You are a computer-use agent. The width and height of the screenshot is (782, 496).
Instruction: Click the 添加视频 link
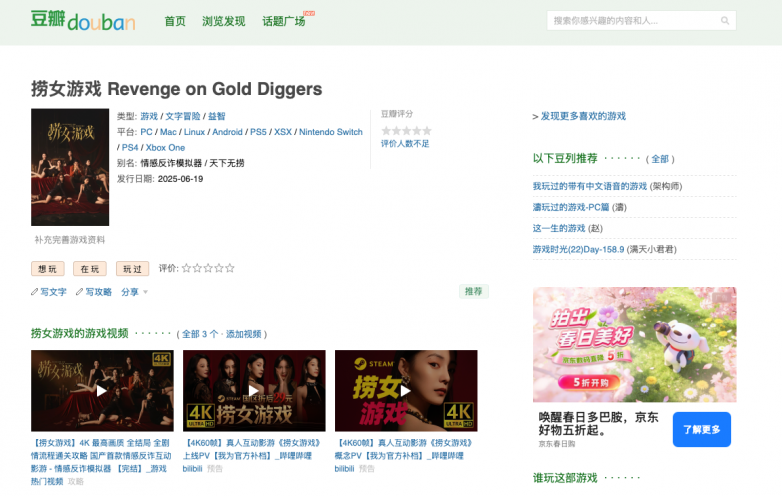[x=243, y=334]
